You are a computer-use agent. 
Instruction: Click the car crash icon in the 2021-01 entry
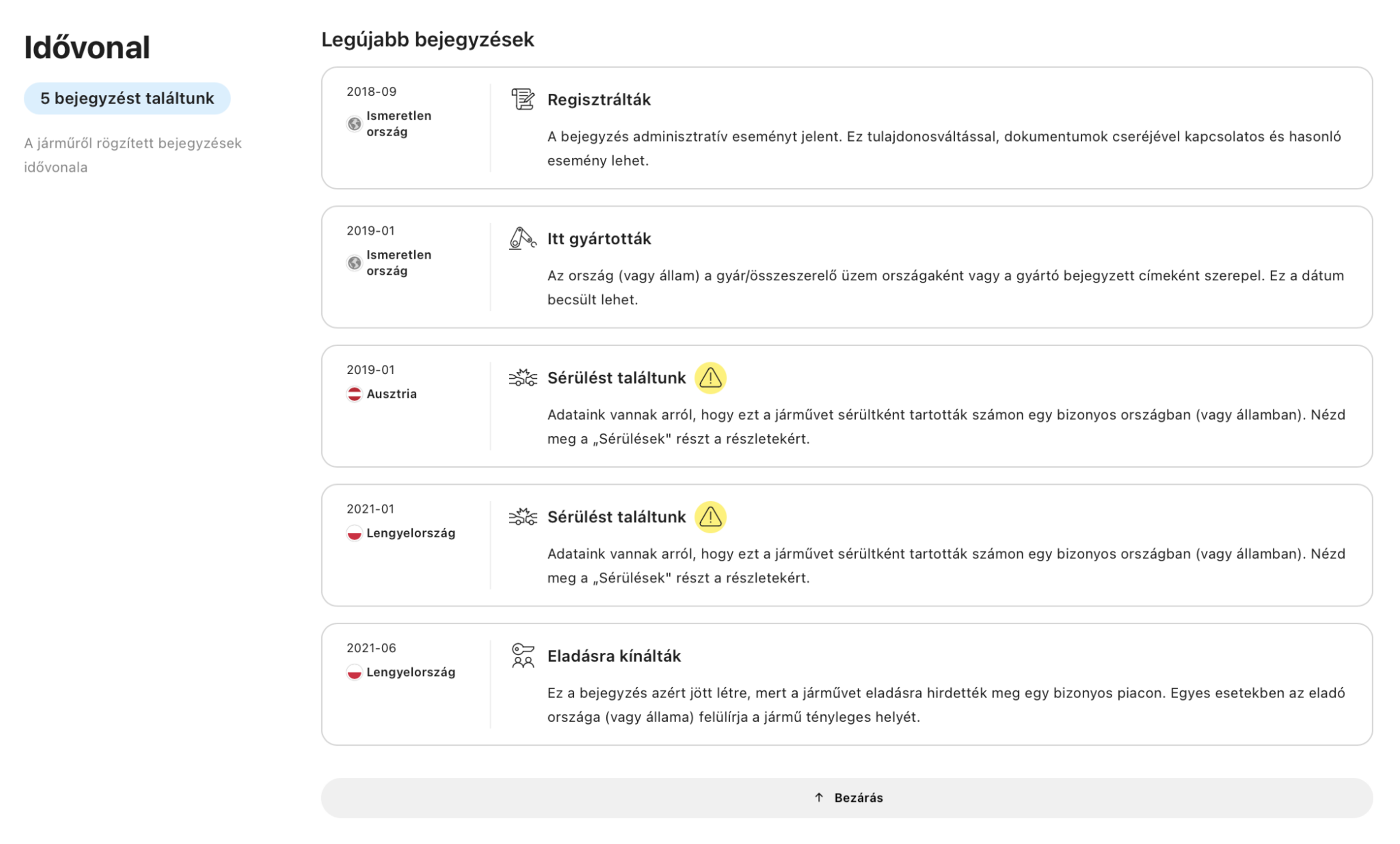pos(522,517)
